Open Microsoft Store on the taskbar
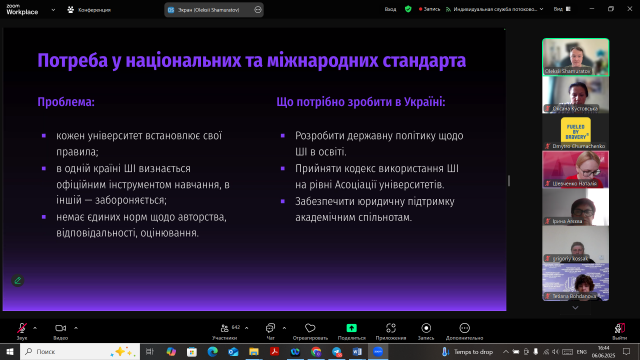640x360 pixels. [x=192, y=351]
